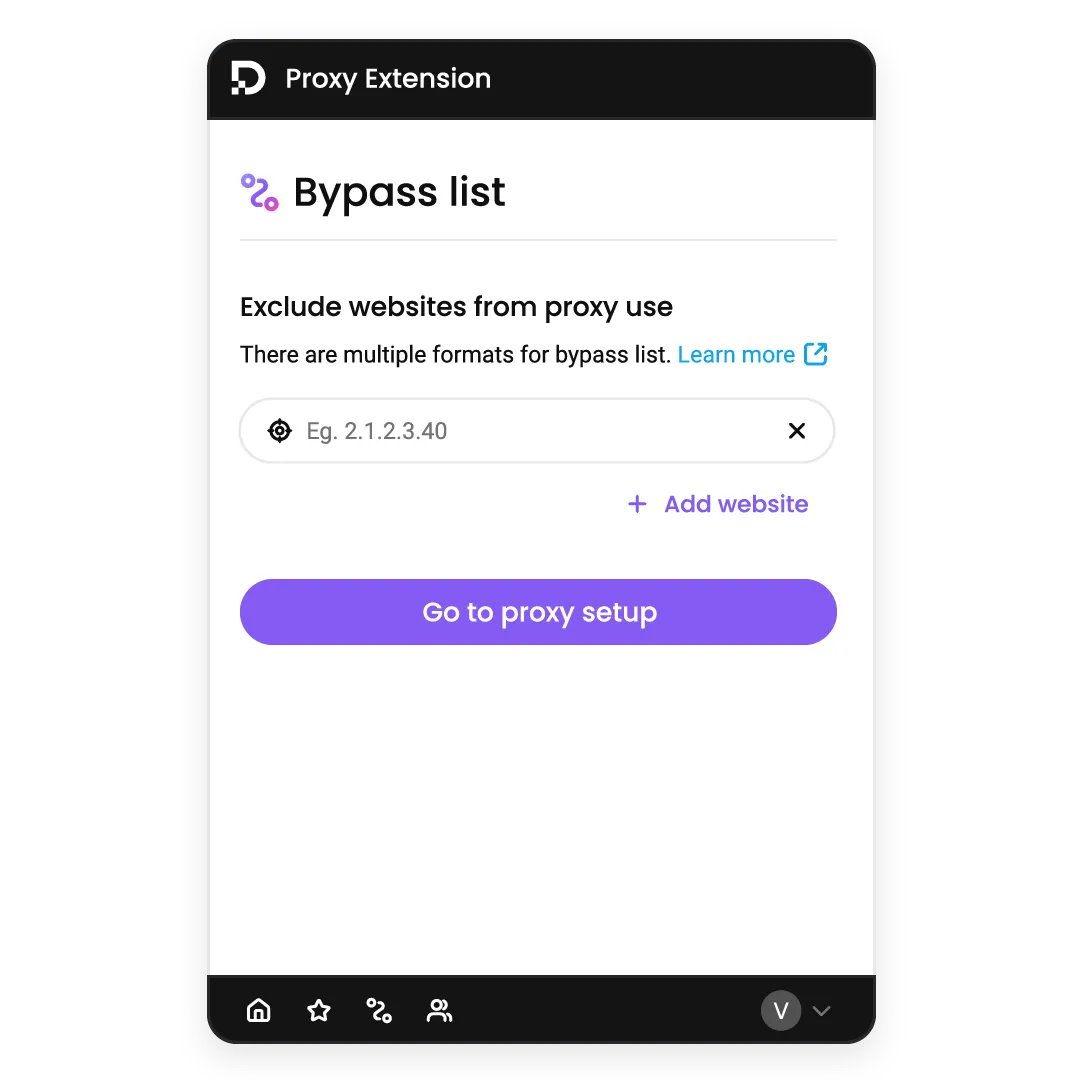The image size is (1080, 1080).
Task: Click the Bypass list heading text
Action: [x=399, y=191]
